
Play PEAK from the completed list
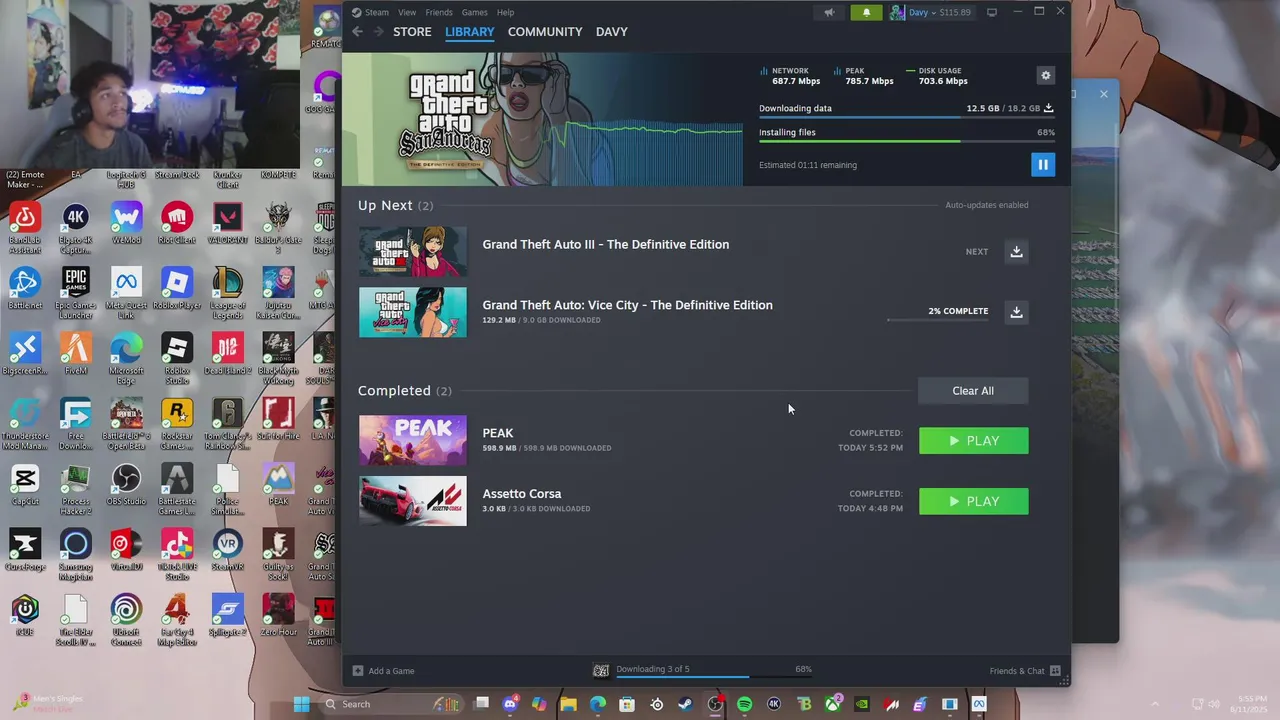pyautogui.click(x=973, y=441)
